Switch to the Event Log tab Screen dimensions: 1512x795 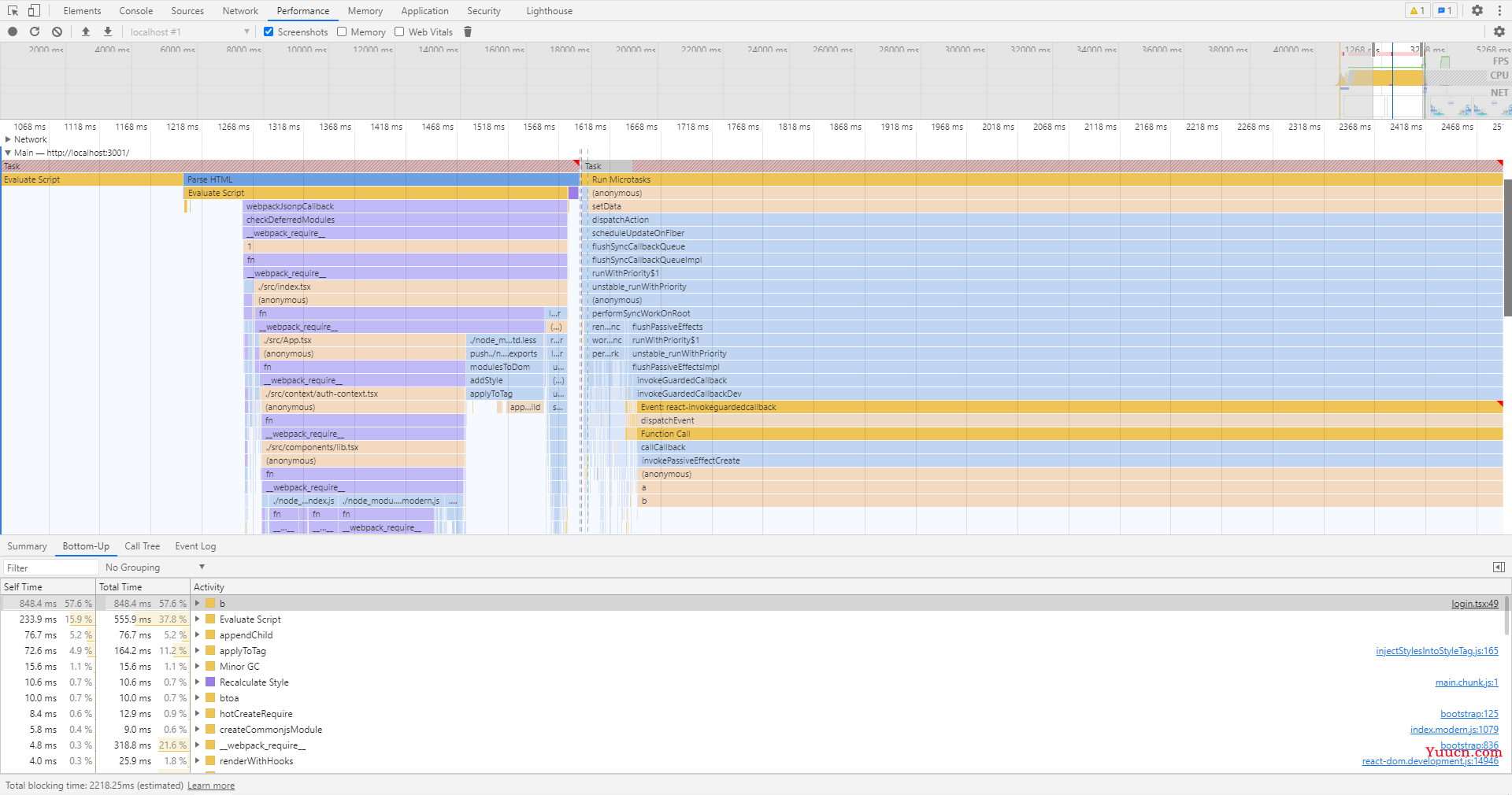[x=195, y=546]
